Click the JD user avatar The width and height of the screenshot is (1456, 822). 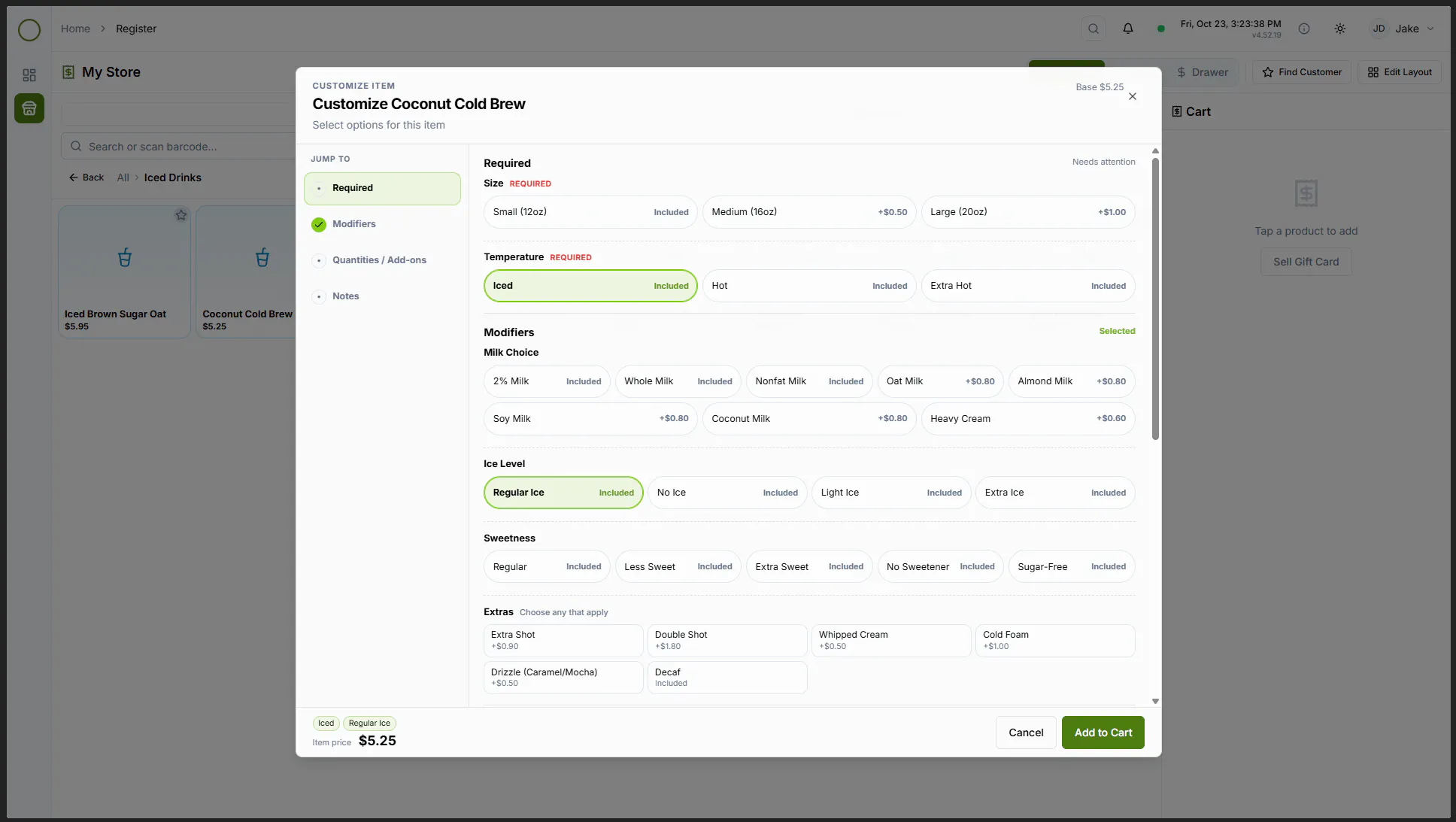(x=1379, y=29)
